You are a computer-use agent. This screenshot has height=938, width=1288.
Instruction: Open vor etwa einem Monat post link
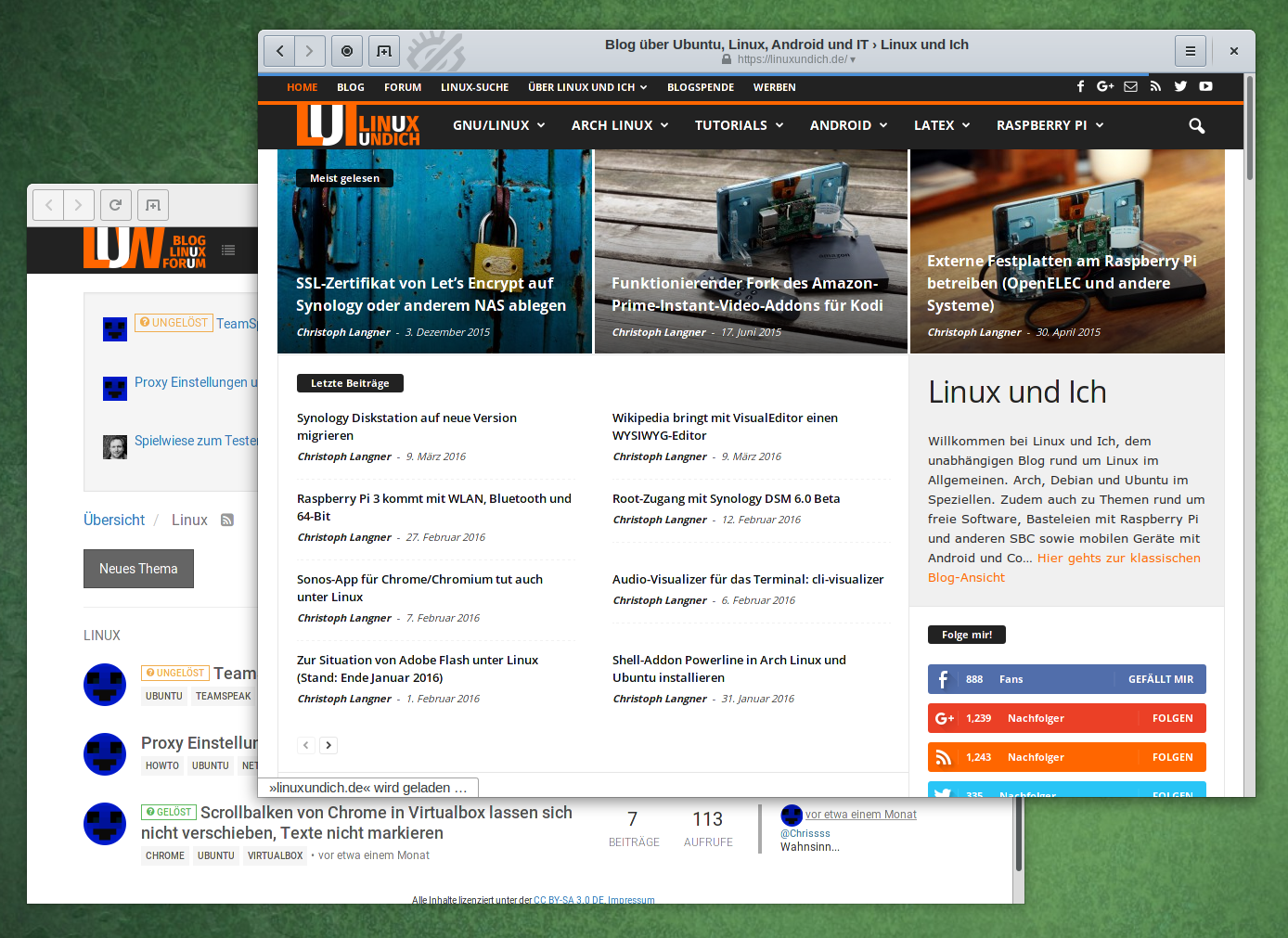860,815
